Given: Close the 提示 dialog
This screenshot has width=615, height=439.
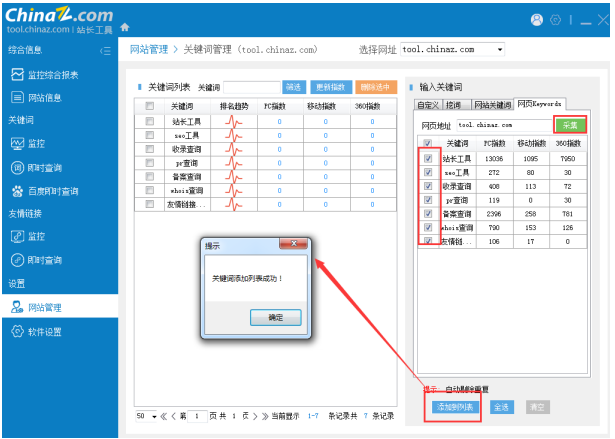Looking at the screenshot, I should point(293,244).
